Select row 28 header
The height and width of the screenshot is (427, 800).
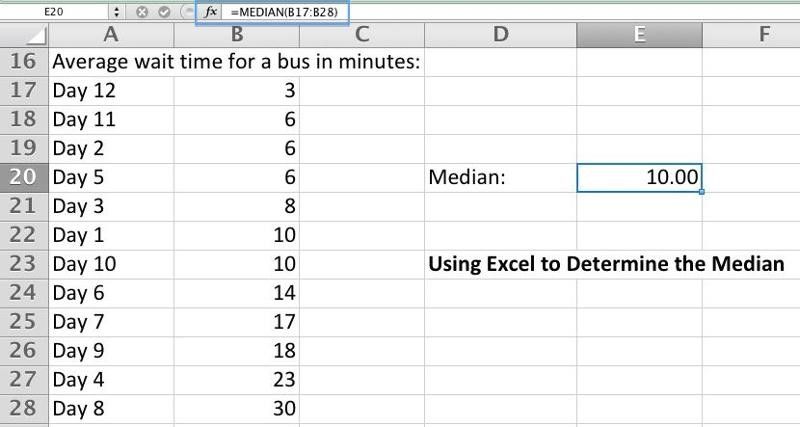point(23,409)
